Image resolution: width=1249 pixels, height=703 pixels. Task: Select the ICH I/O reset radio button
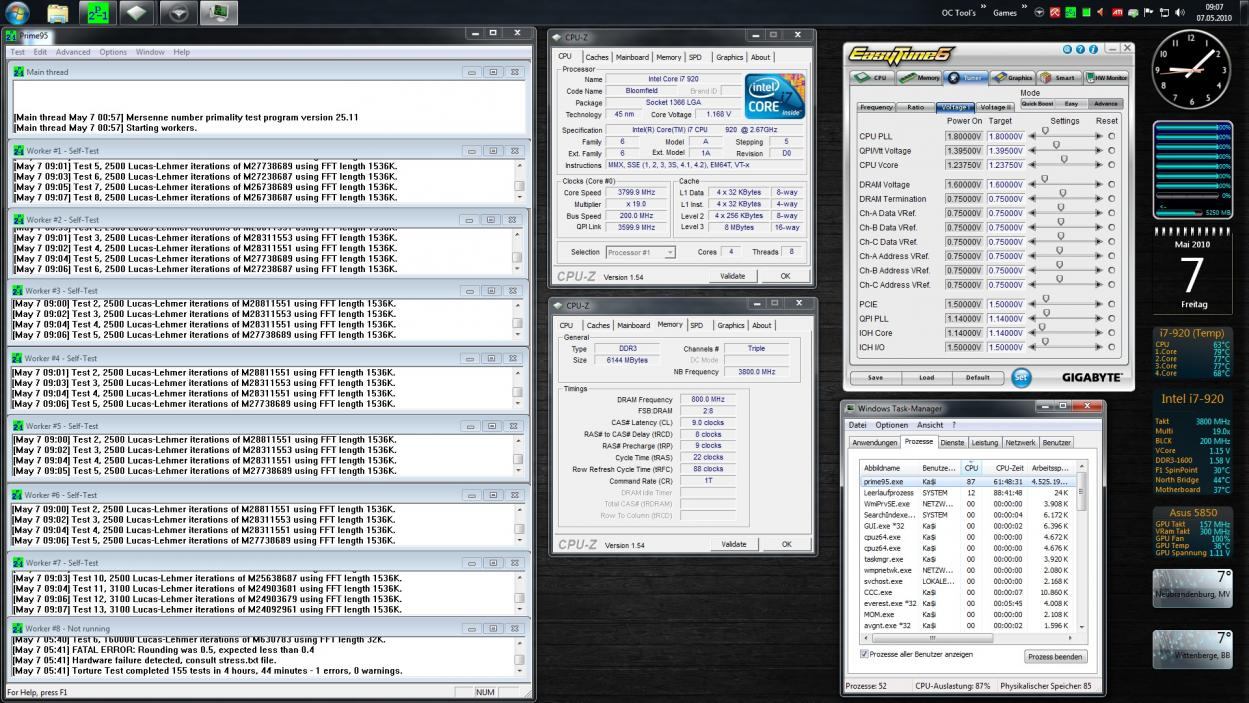1111,347
